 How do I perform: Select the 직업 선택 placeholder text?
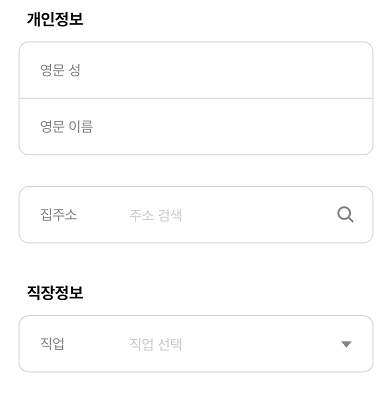coord(155,344)
